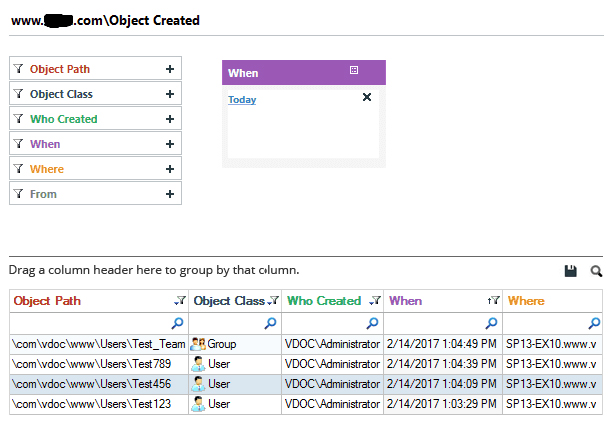Open Who Created column filter funnel

point(375,300)
